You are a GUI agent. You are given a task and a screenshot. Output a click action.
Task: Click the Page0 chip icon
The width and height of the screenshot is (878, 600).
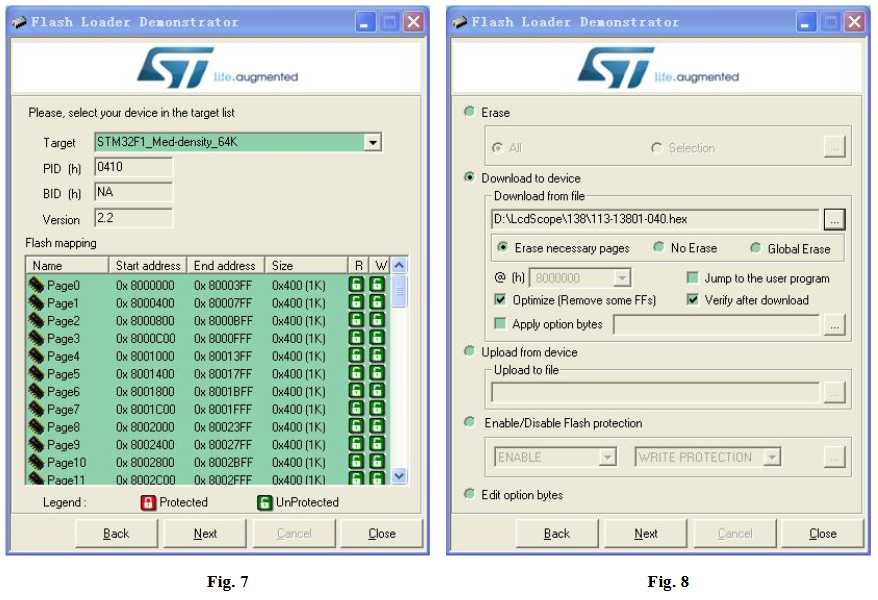point(36,285)
